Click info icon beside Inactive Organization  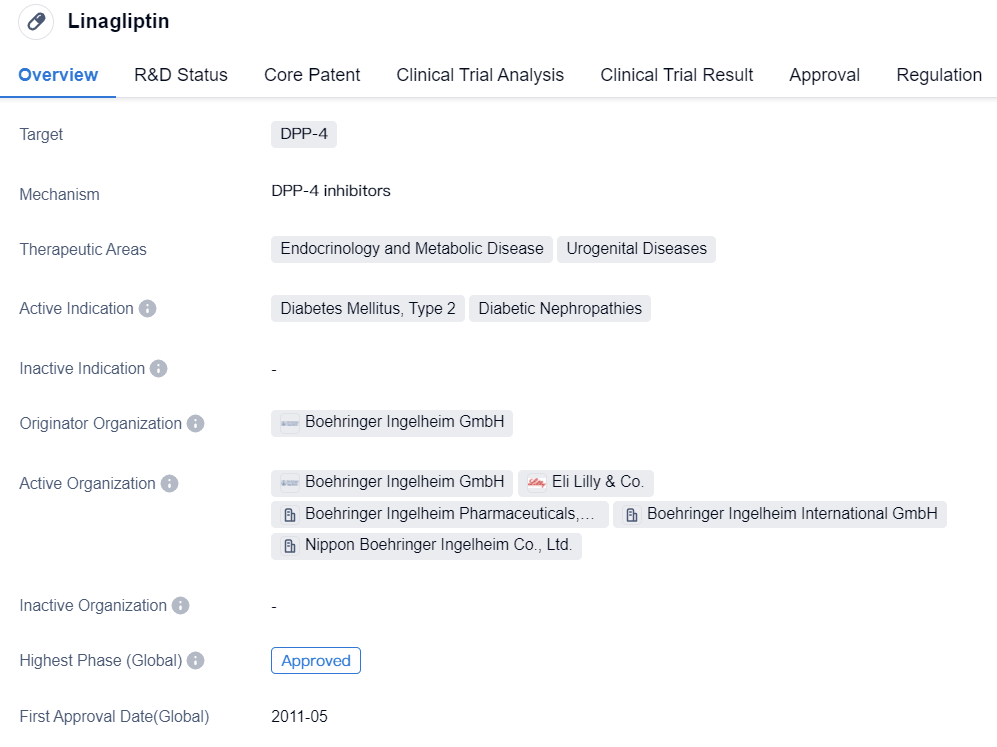(180, 605)
